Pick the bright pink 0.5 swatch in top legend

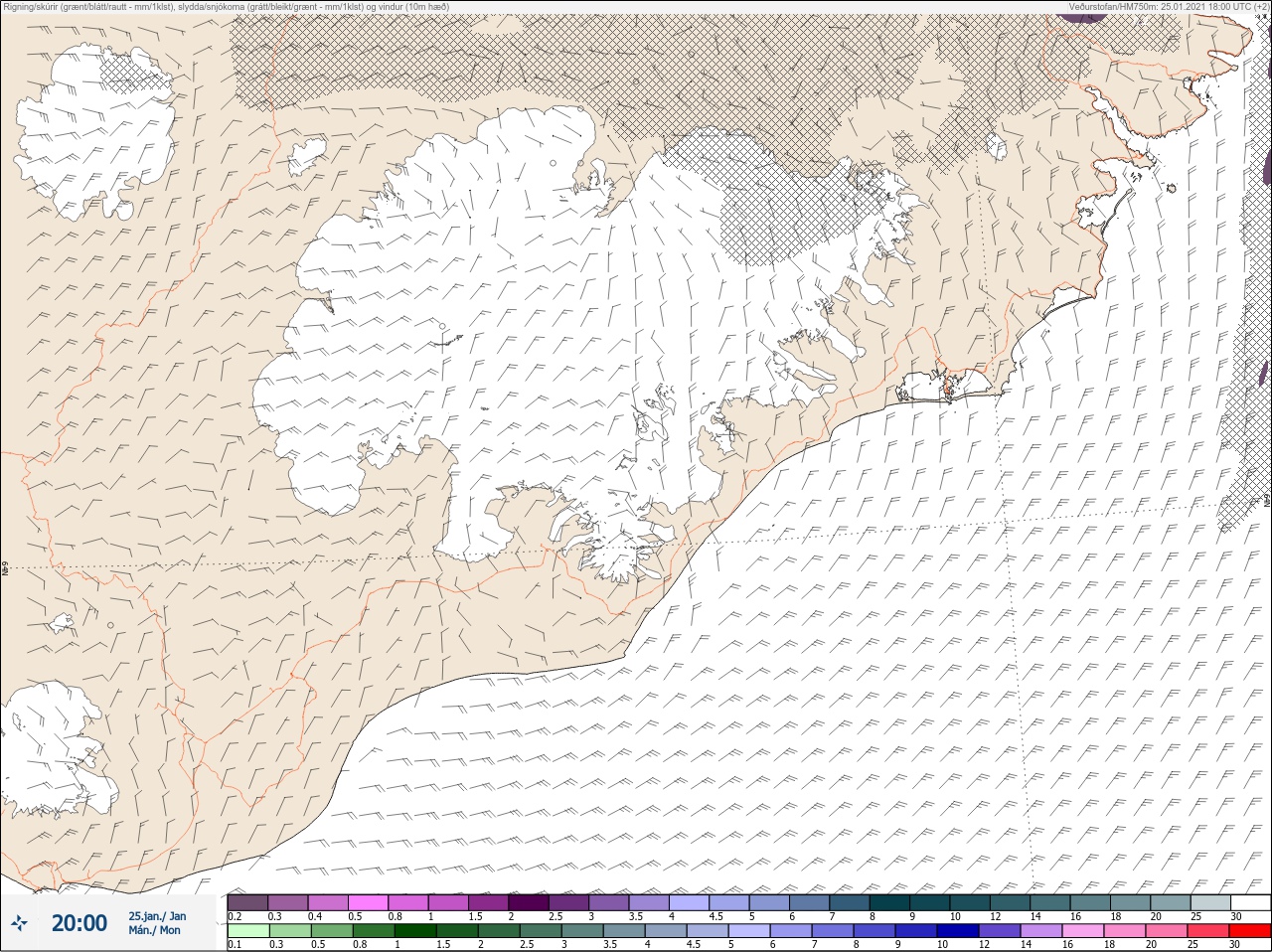[x=368, y=902]
